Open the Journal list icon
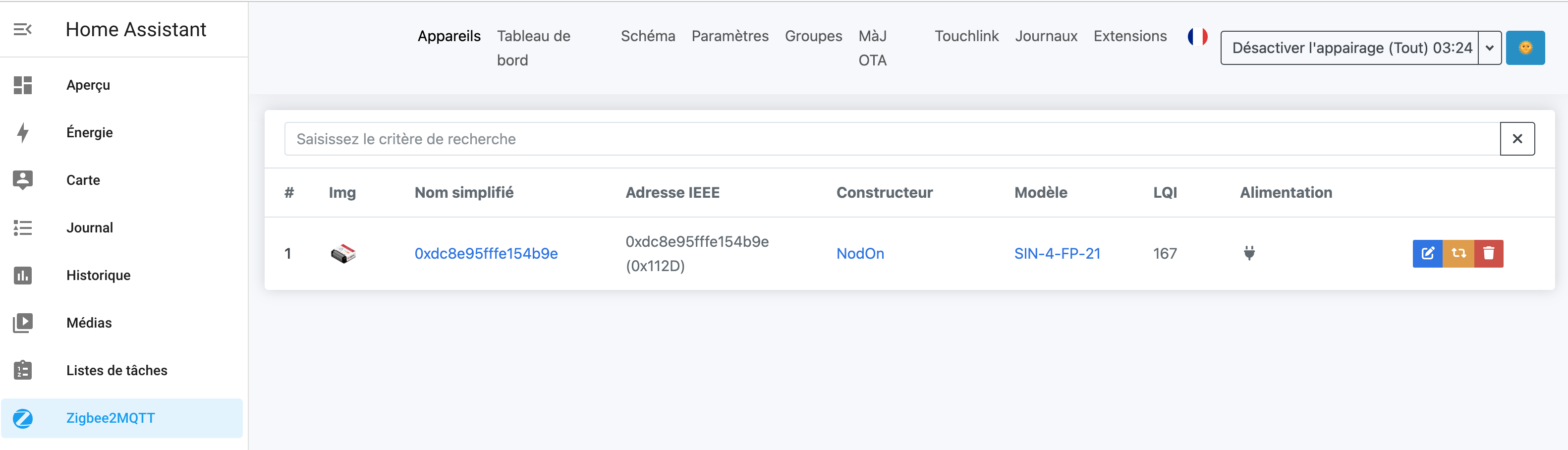Screen dimensions: 1568x450 pyautogui.click(x=22, y=228)
